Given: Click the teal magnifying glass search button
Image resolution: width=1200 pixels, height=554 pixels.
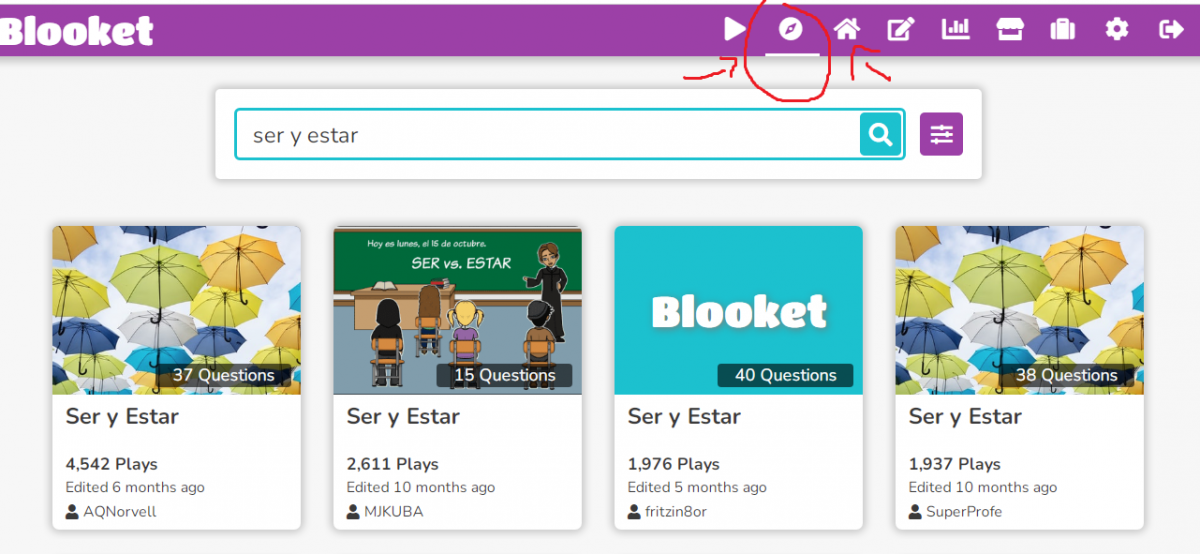Looking at the screenshot, I should pyautogui.click(x=881, y=135).
